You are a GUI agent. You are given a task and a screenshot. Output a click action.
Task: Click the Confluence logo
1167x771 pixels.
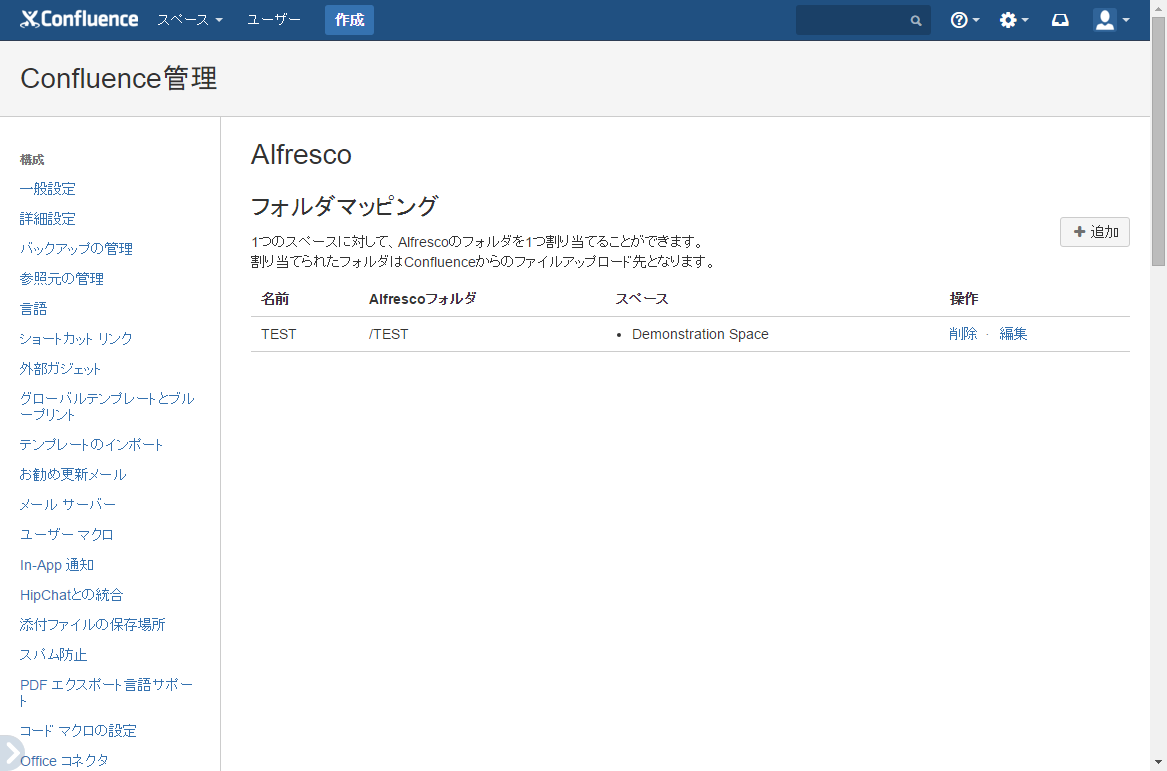[79, 19]
